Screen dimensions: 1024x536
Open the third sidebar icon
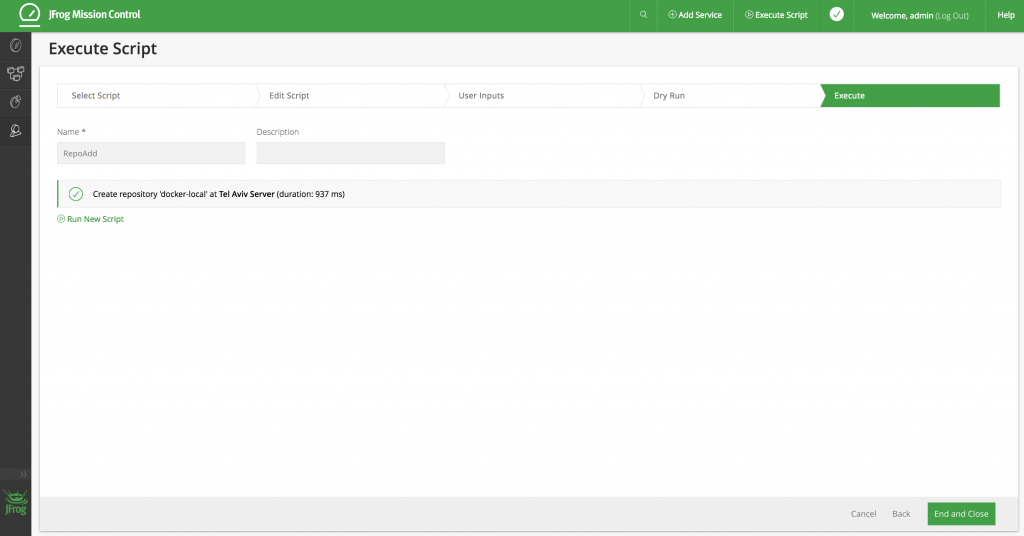click(16, 102)
